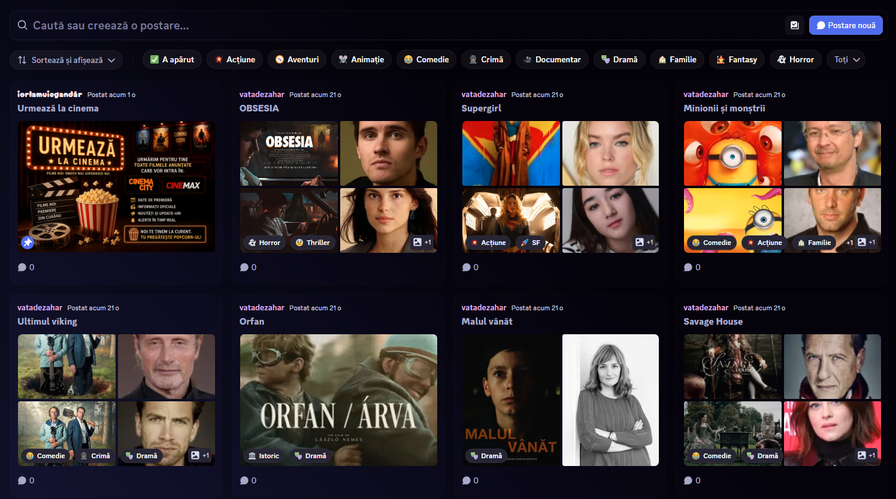Open the 'Sortează și afișează' dropdown
Screen dimensions: 896x499
(66, 59)
